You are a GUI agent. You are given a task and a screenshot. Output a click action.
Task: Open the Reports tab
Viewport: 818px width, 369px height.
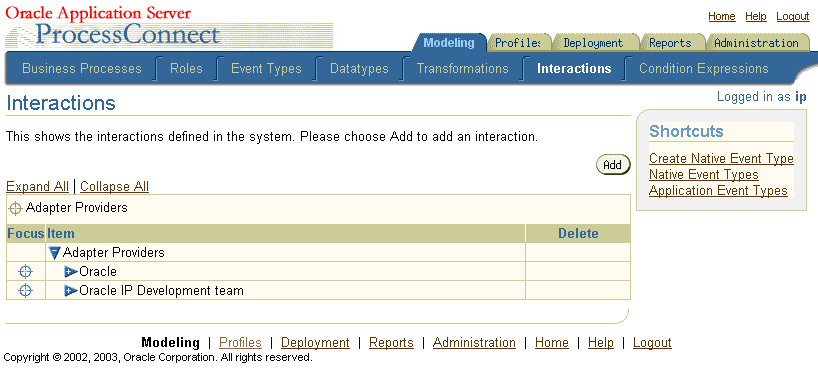point(670,43)
